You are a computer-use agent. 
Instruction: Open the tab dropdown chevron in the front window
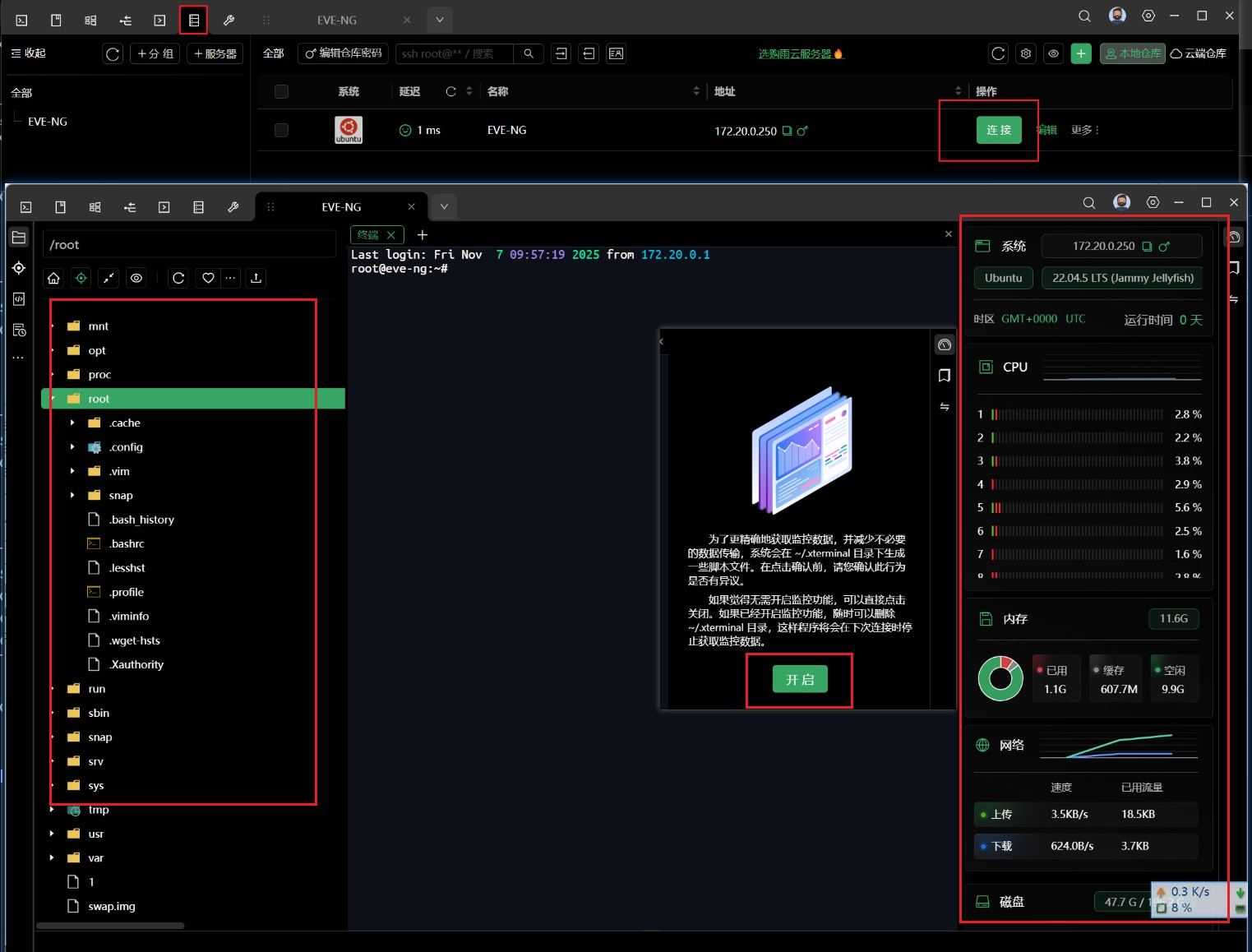[x=444, y=206]
